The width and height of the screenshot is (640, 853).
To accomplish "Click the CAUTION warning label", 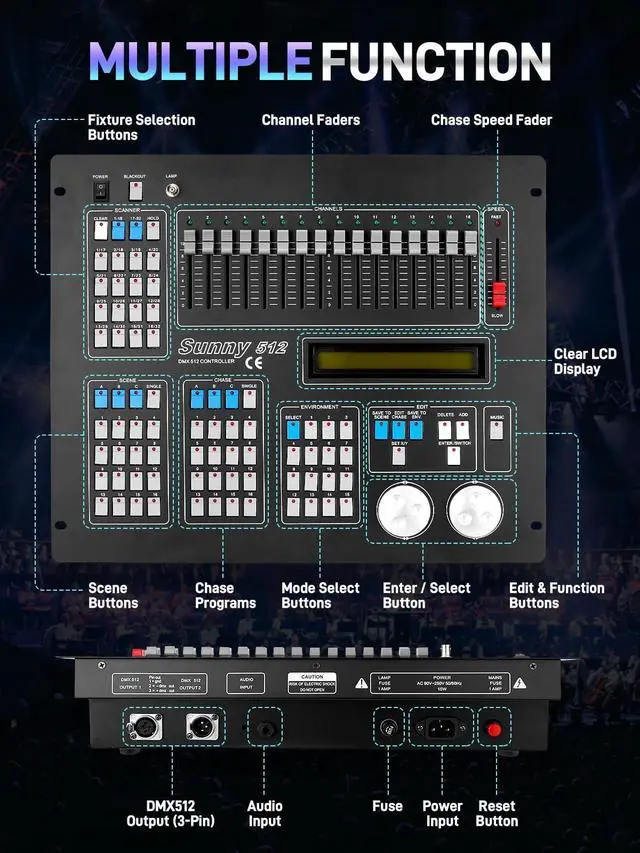I will [312, 683].
